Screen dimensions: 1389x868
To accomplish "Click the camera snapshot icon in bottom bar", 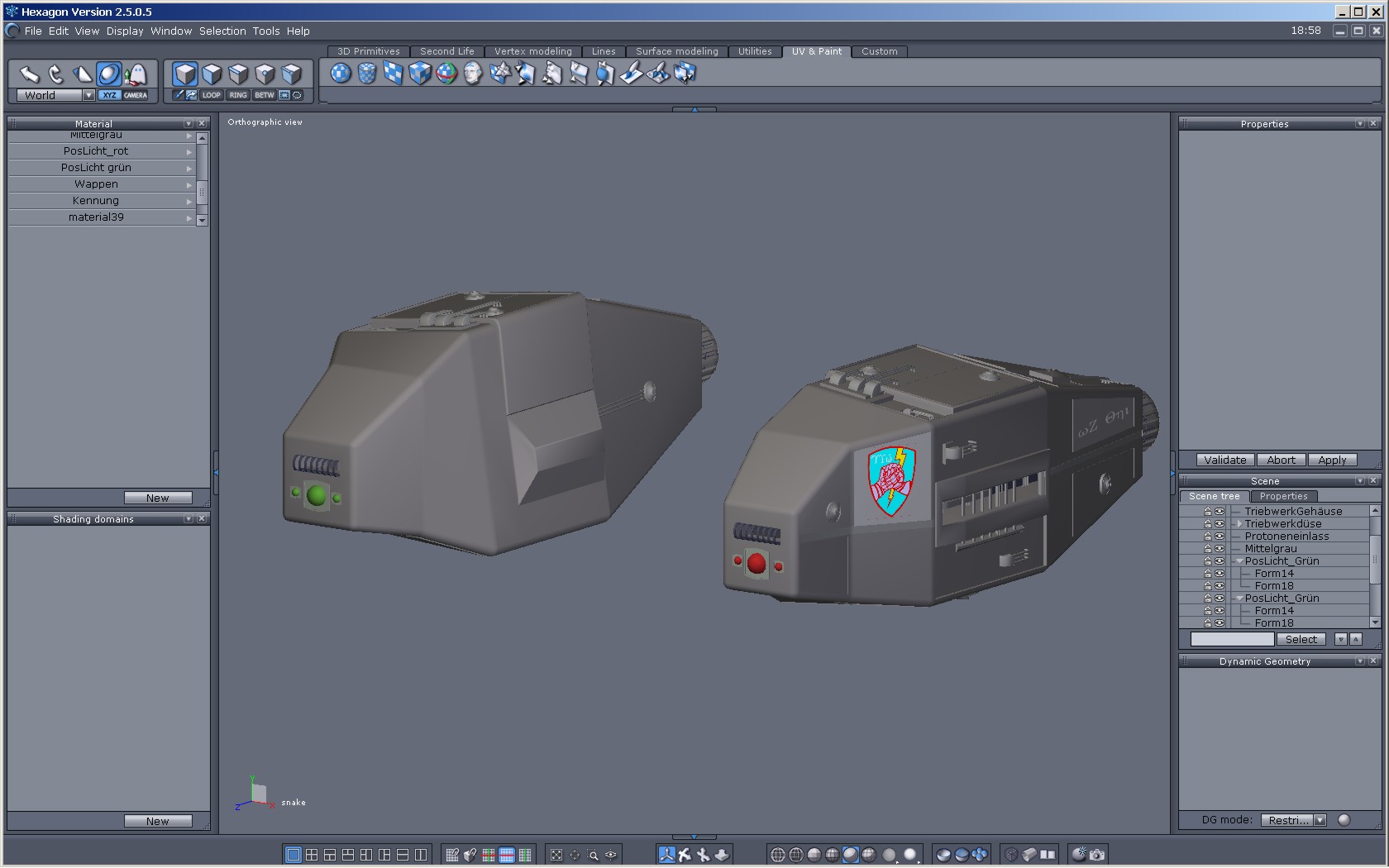I will click(1097, 855).
